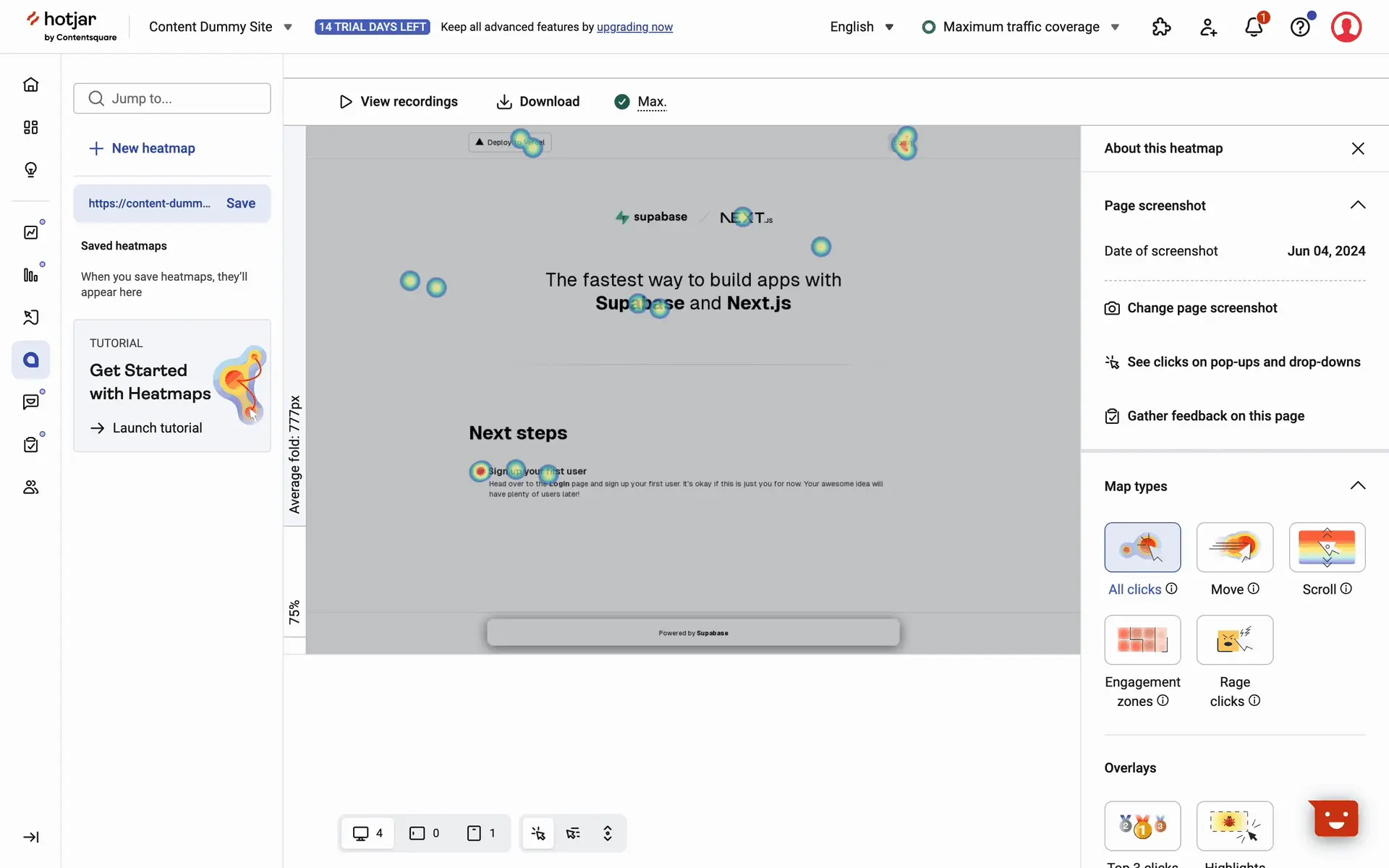1389x868 pixels.
Task: Collapse the Map types section
Action: tap(1358, 486)
